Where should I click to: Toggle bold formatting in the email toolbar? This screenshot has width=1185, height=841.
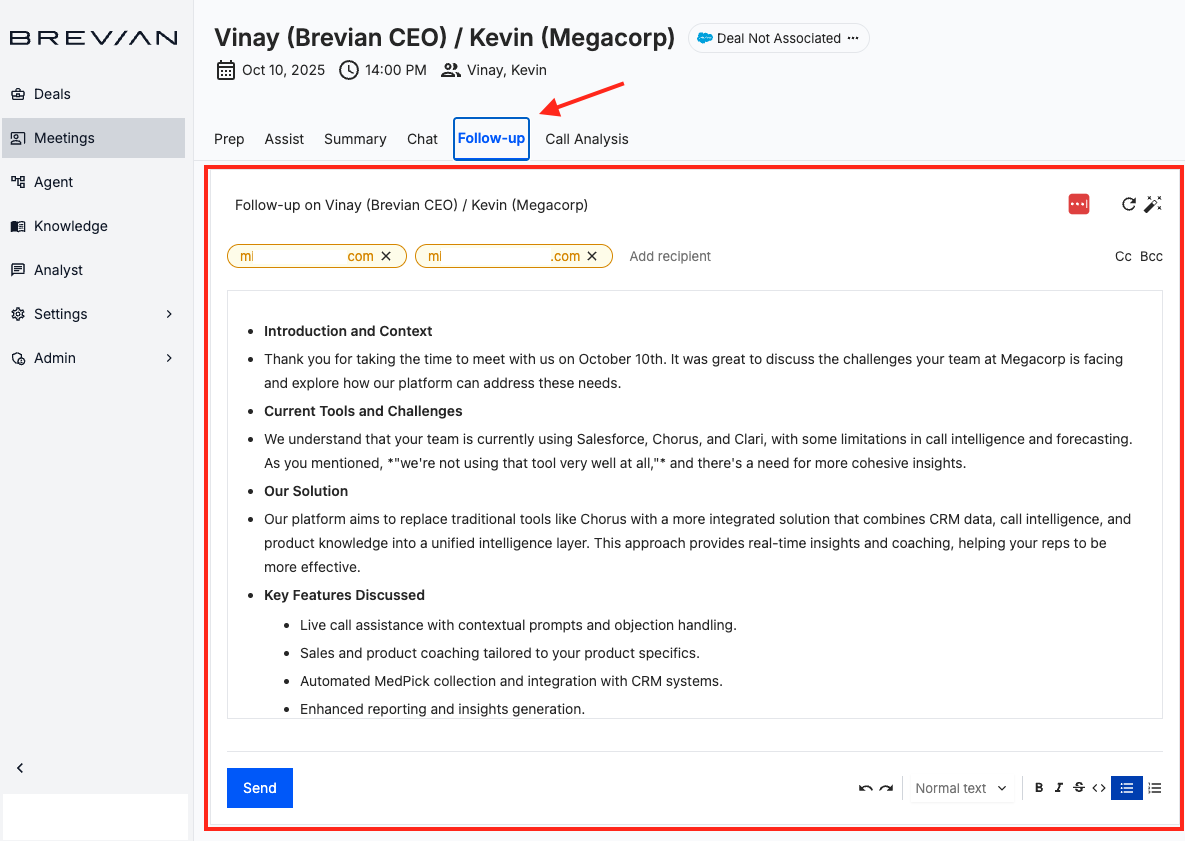pos(1038,788)
